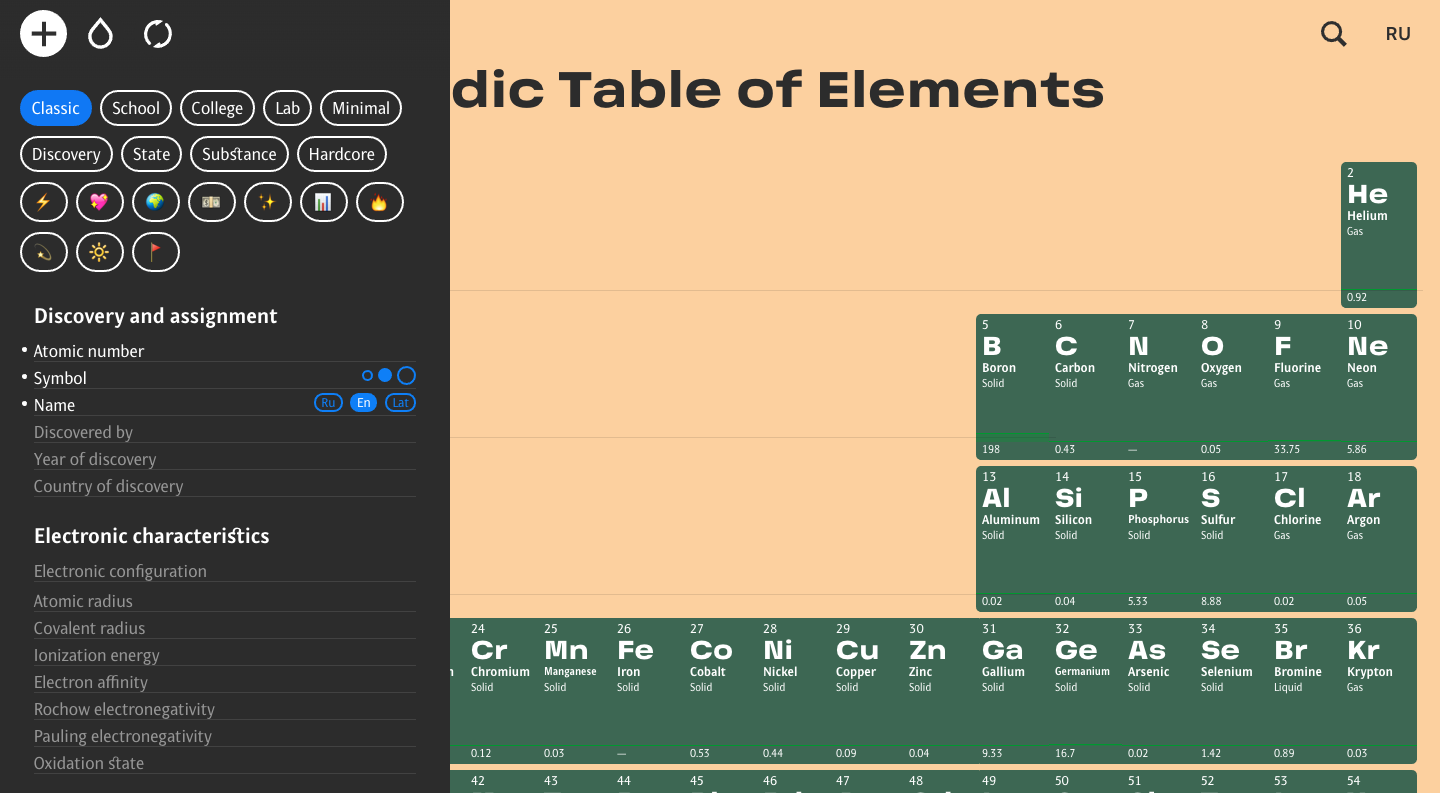Open the Helium element cell

[1378, 234]
